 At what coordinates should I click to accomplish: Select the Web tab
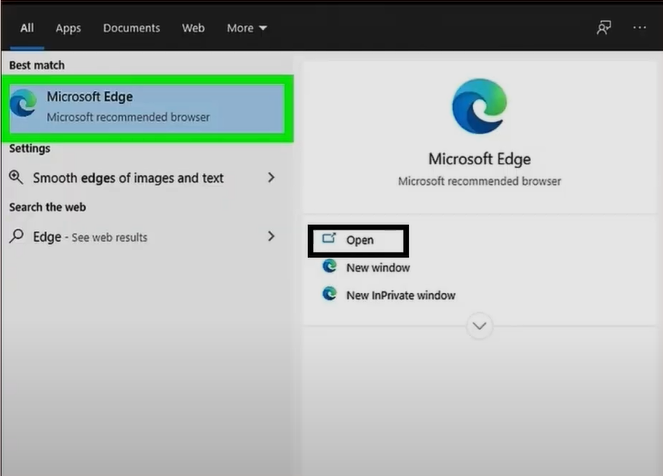pyautogui.click(x=193, y=28)
